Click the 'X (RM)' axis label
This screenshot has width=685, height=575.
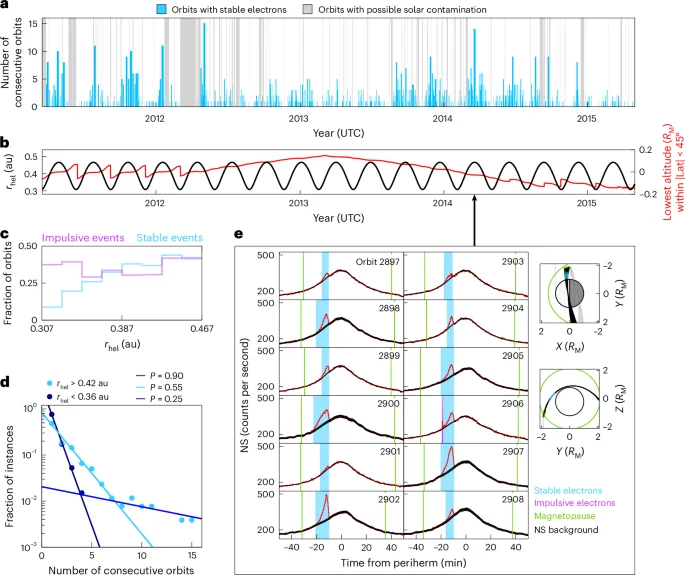tap(570, 346)
